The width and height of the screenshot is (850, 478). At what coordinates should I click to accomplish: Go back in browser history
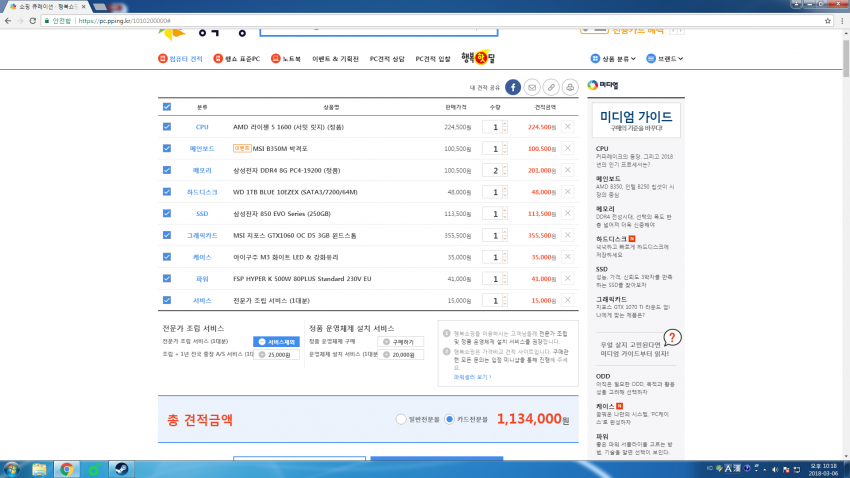8,21
